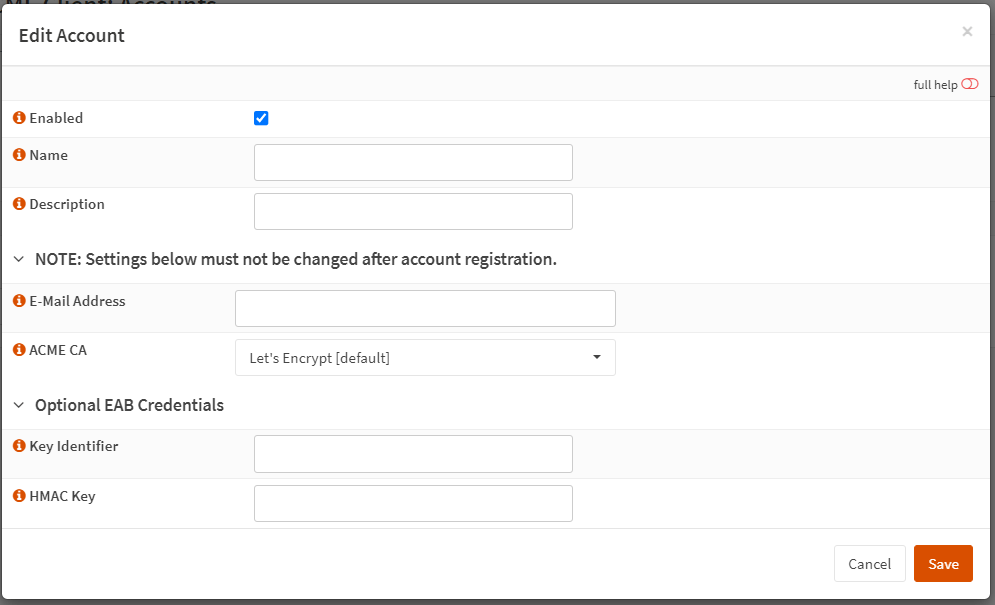The width and height of the screenshot is (995, 605).
Task: Focus the Name text field
Action: (413, 162)
